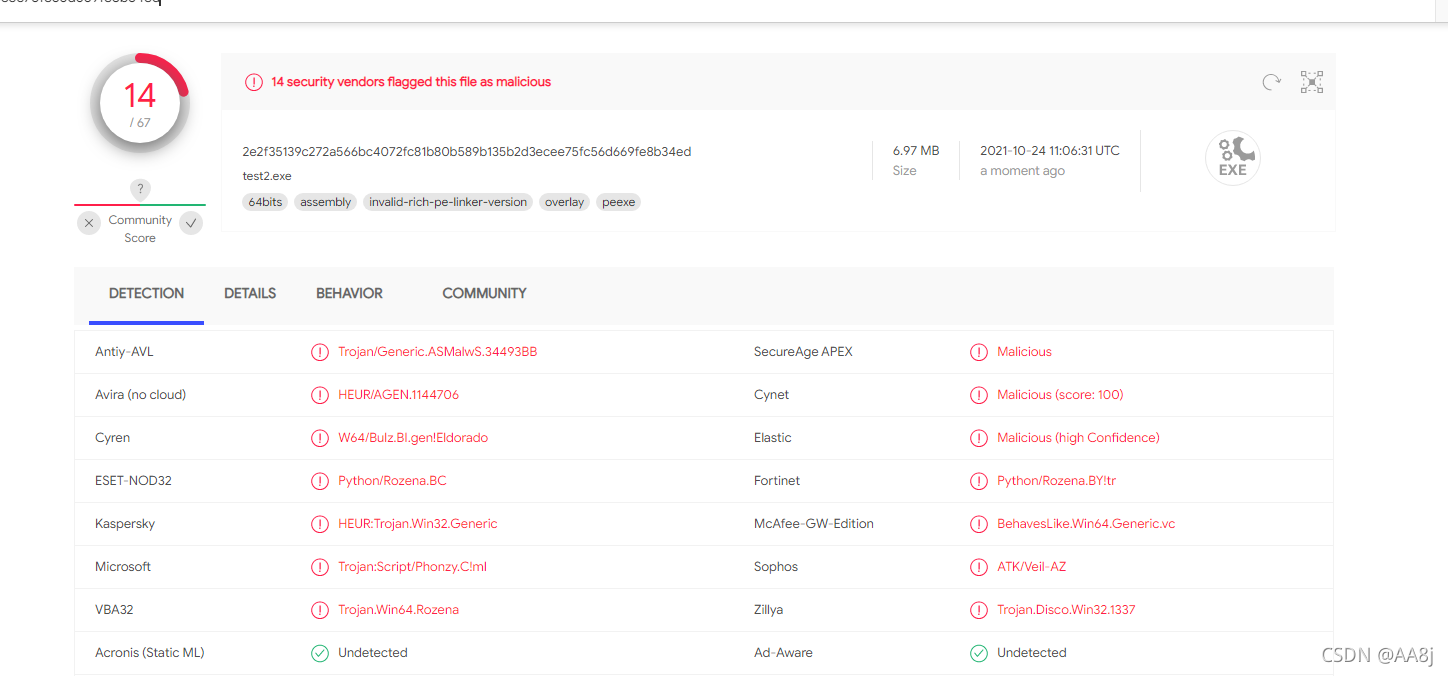The image size is (1448, 676).
Task: Select the DETECTION tab
Action: coord(146,294)
